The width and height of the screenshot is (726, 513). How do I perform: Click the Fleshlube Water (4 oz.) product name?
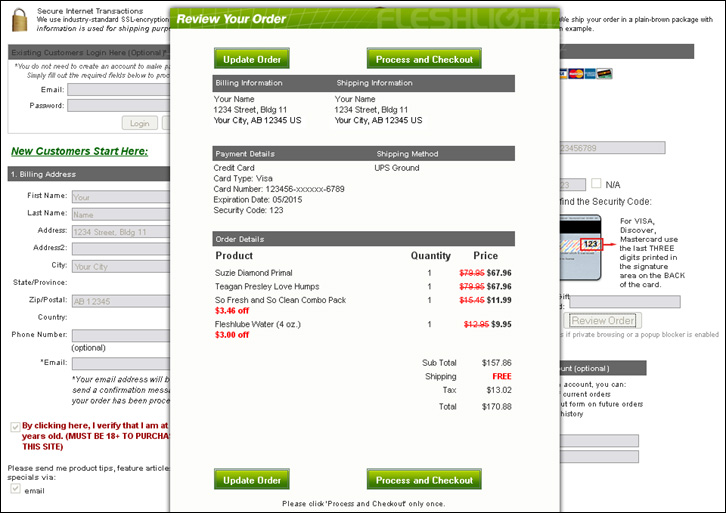coord(257,324)
